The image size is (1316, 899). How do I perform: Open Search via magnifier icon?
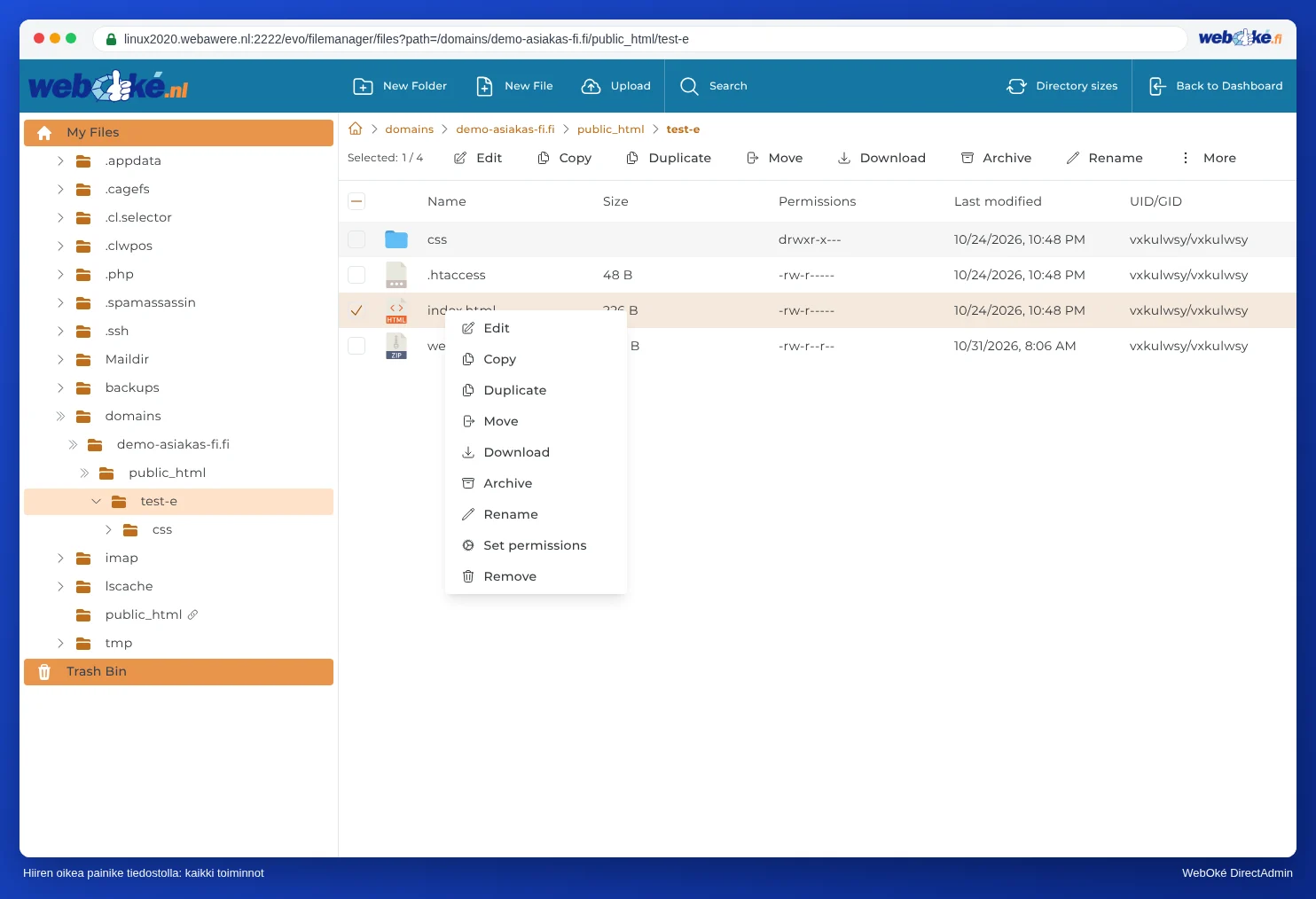[x=689, y=86]
